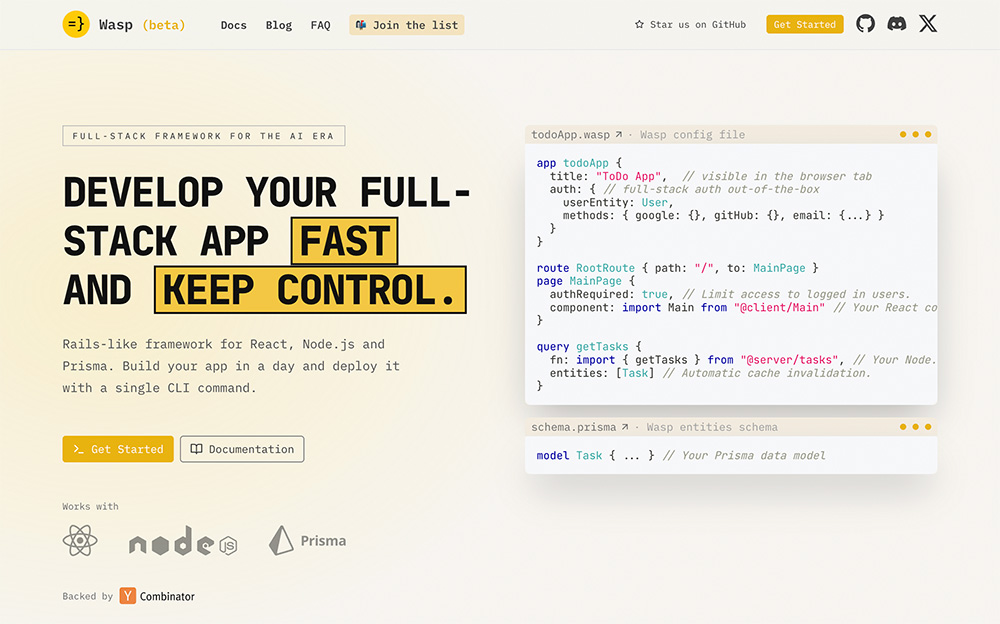Click 'userEntity: User' code line
The width and height of the screenshot is (1000, 624).
[618, 202]
